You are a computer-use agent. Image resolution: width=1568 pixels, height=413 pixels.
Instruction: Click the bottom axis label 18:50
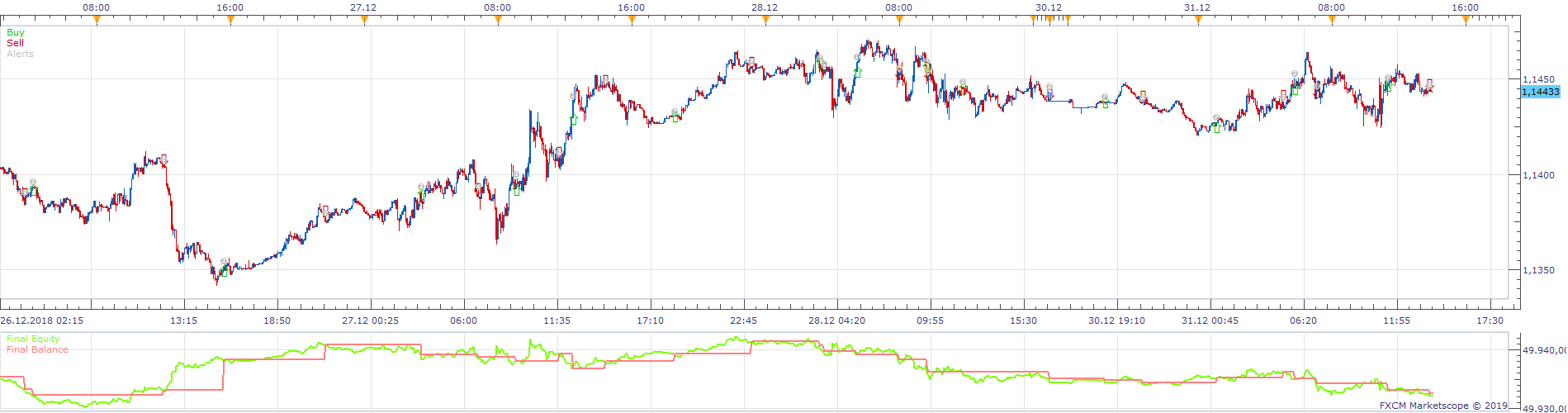[x=277, y=320]
